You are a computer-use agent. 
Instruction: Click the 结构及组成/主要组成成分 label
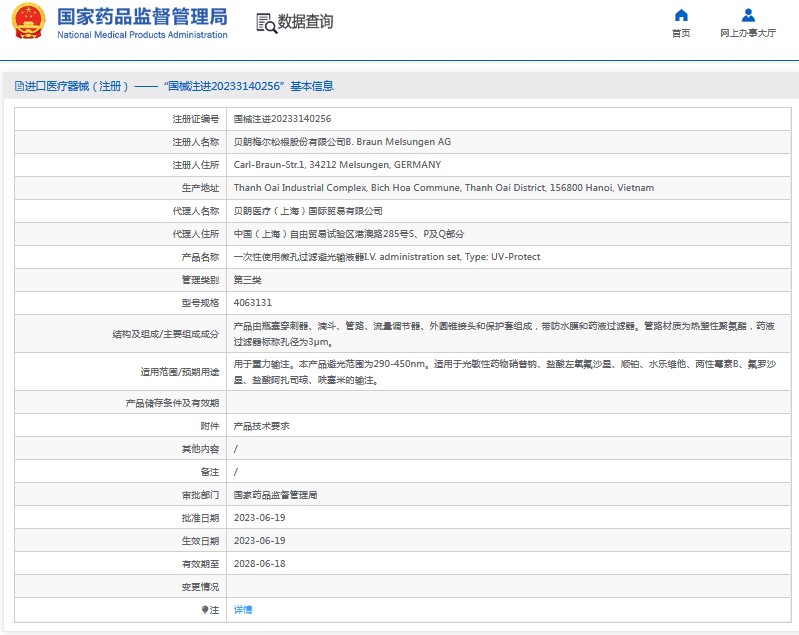[166, 334]
